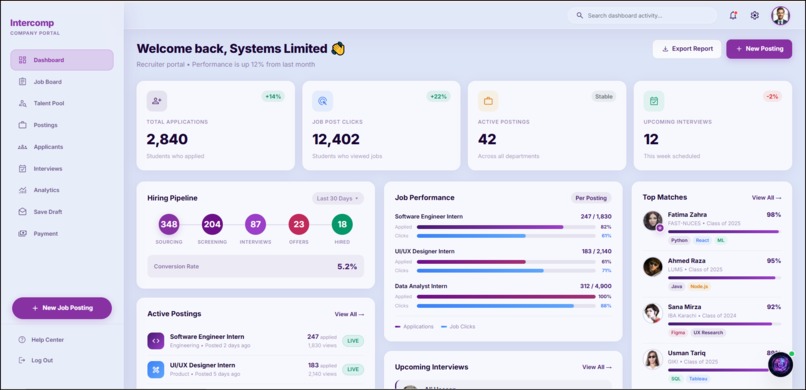Open Job Board in the sidebar
The height and width of the screenshot is (390, 806).
(62, 82)
